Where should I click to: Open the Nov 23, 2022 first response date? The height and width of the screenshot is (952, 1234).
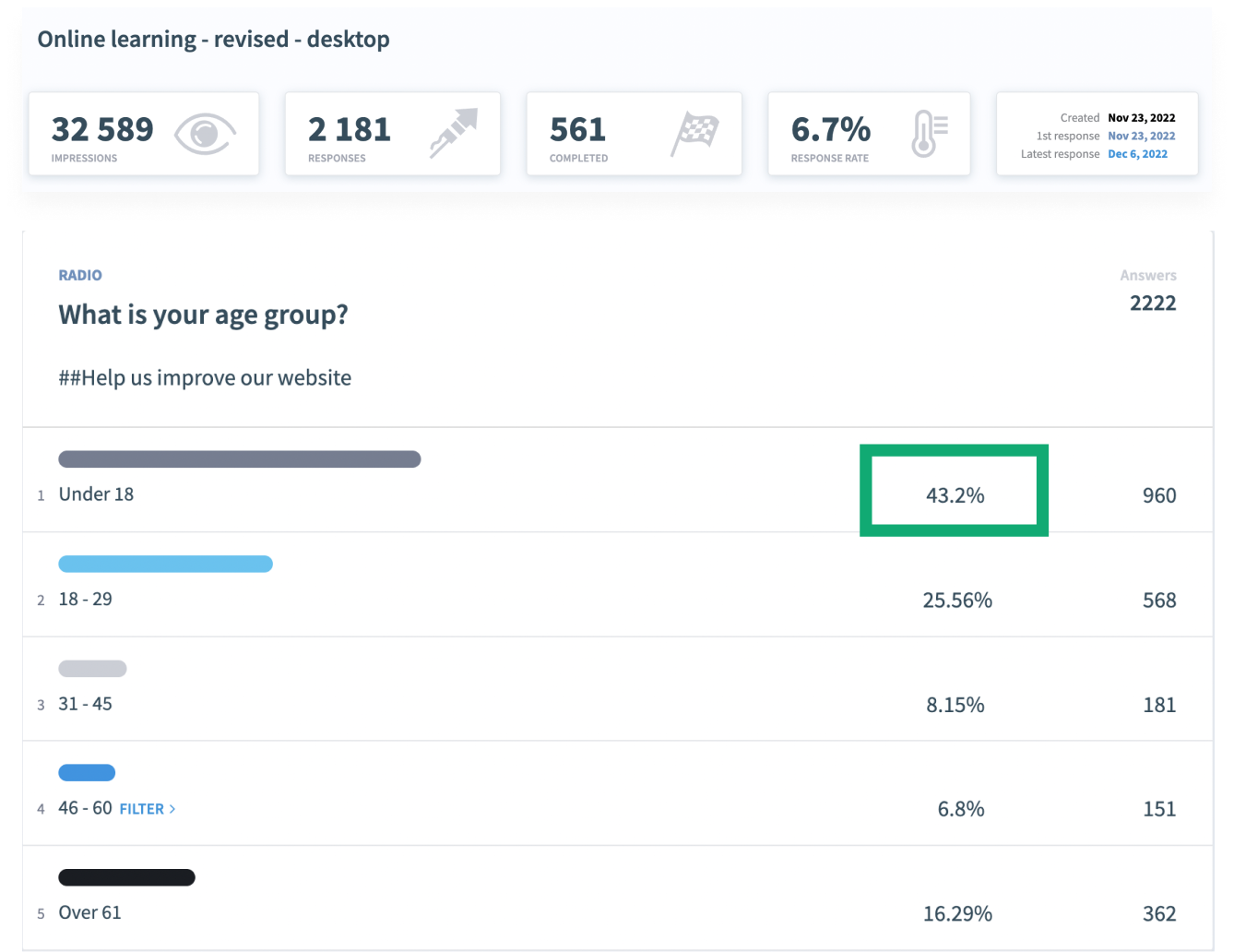click(x=1141, y=136)
